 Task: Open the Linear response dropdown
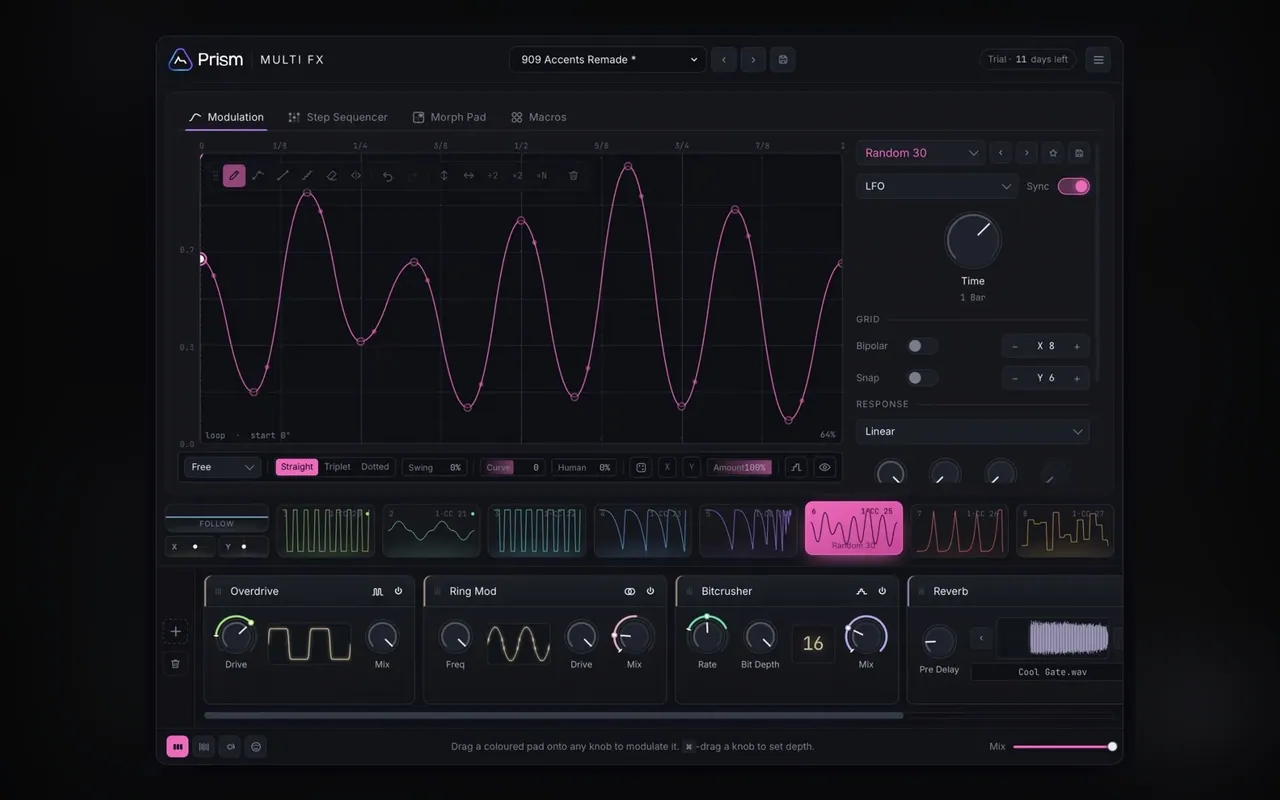click(973, 431)
